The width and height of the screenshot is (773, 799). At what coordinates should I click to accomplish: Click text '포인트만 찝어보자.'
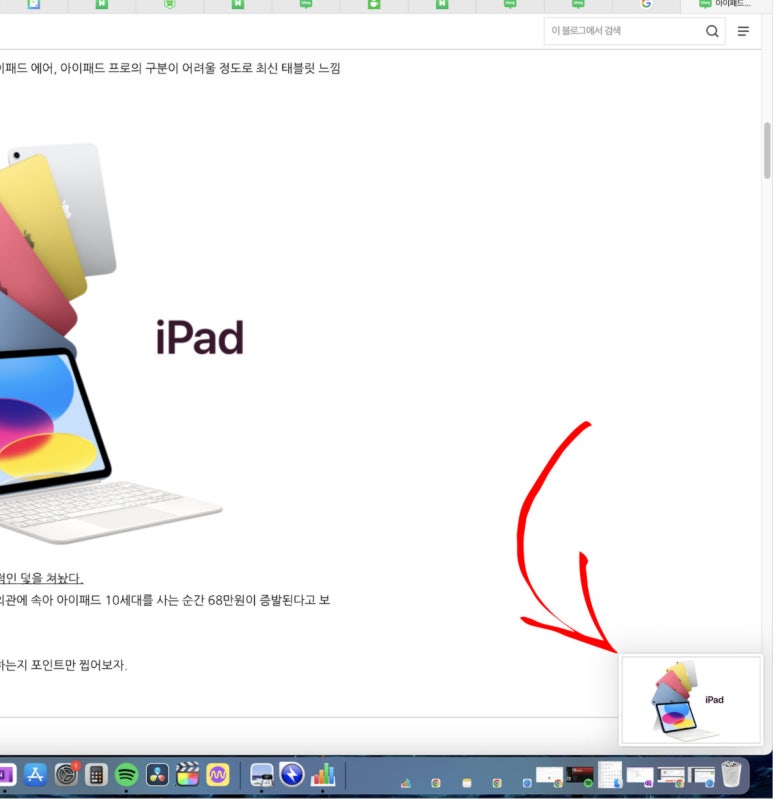[x=78, y=664]
